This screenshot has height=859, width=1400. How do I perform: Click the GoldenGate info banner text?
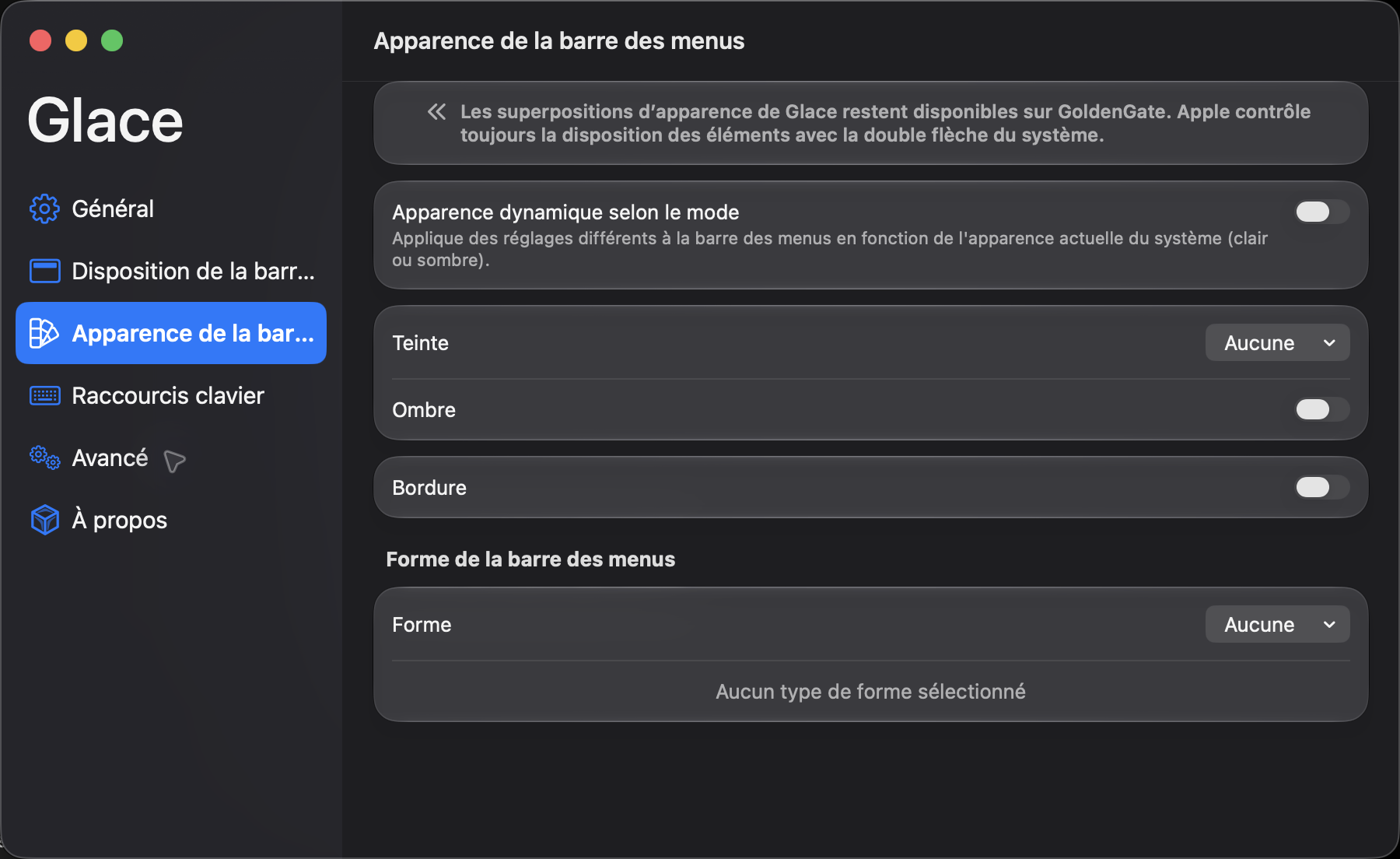(x=885, y=123)
